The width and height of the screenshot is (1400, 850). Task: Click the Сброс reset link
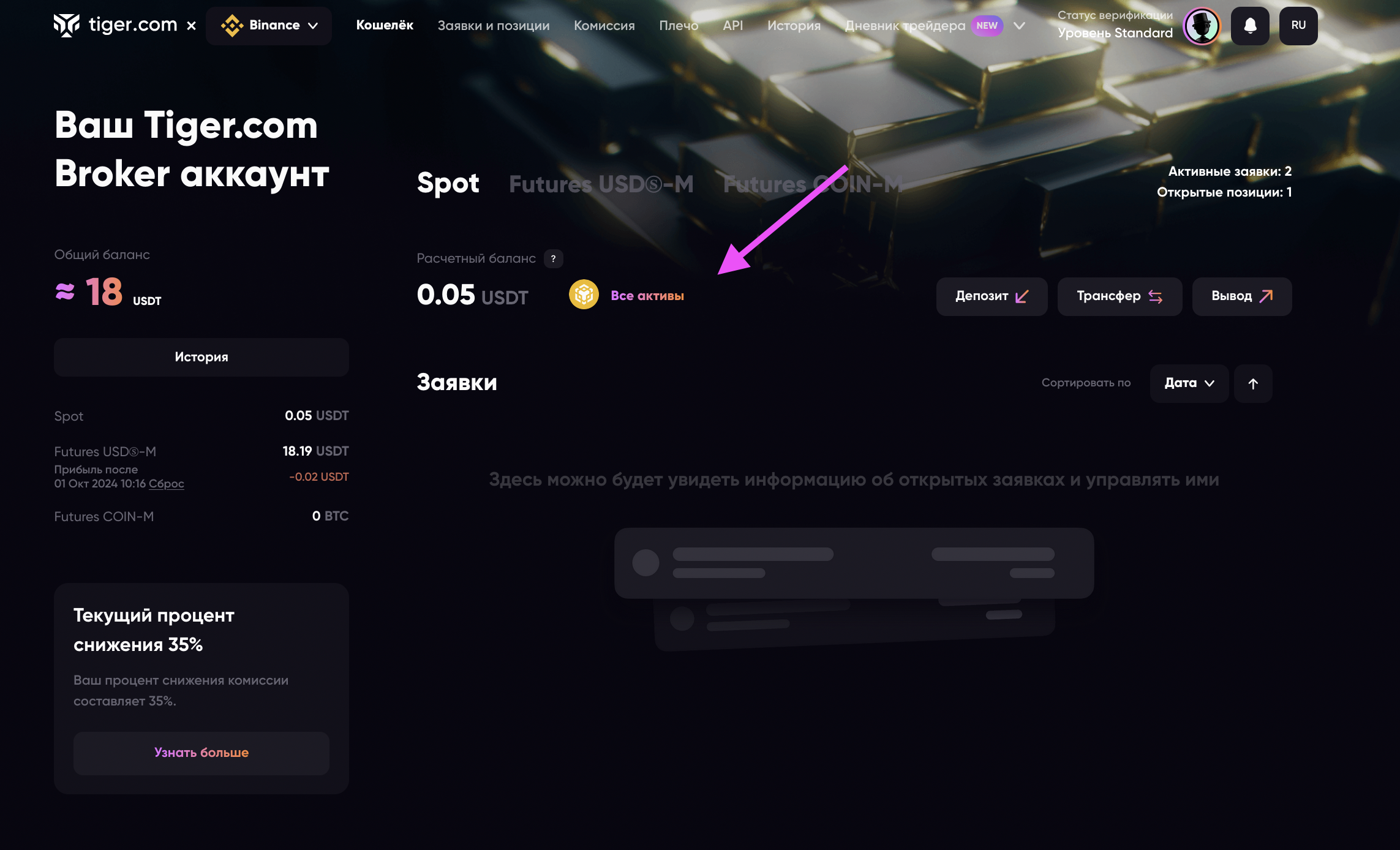[x=166, y=484]
